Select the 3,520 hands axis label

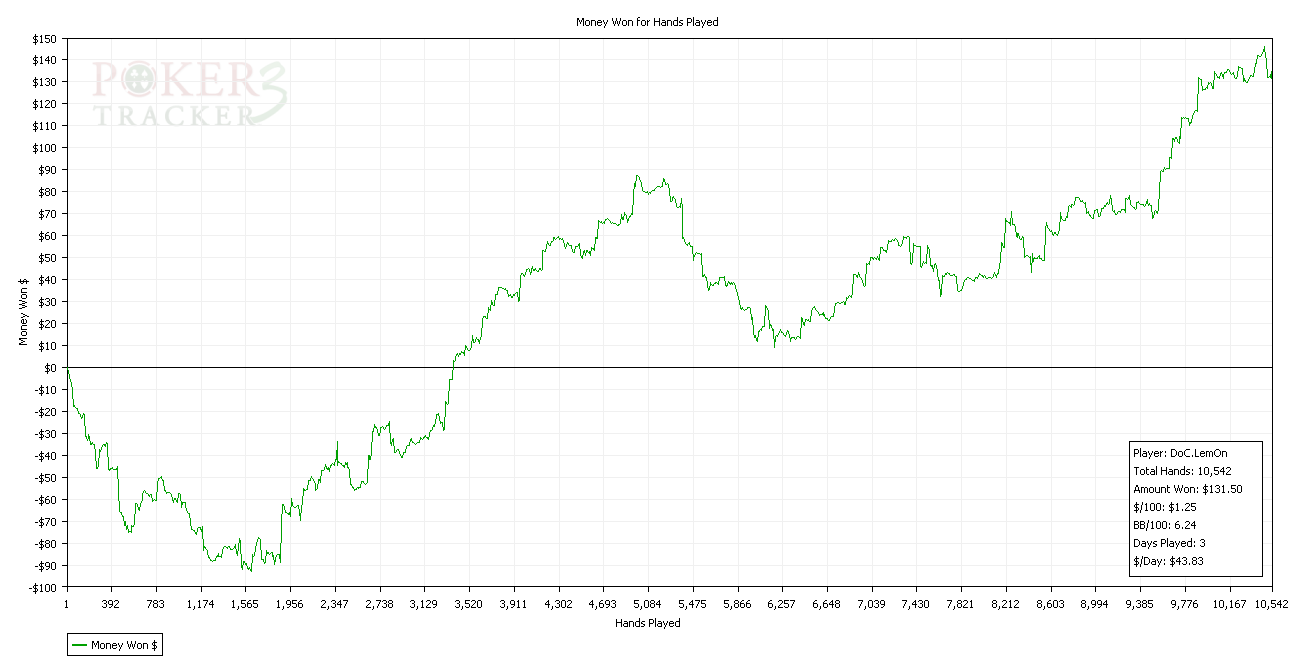469,605
